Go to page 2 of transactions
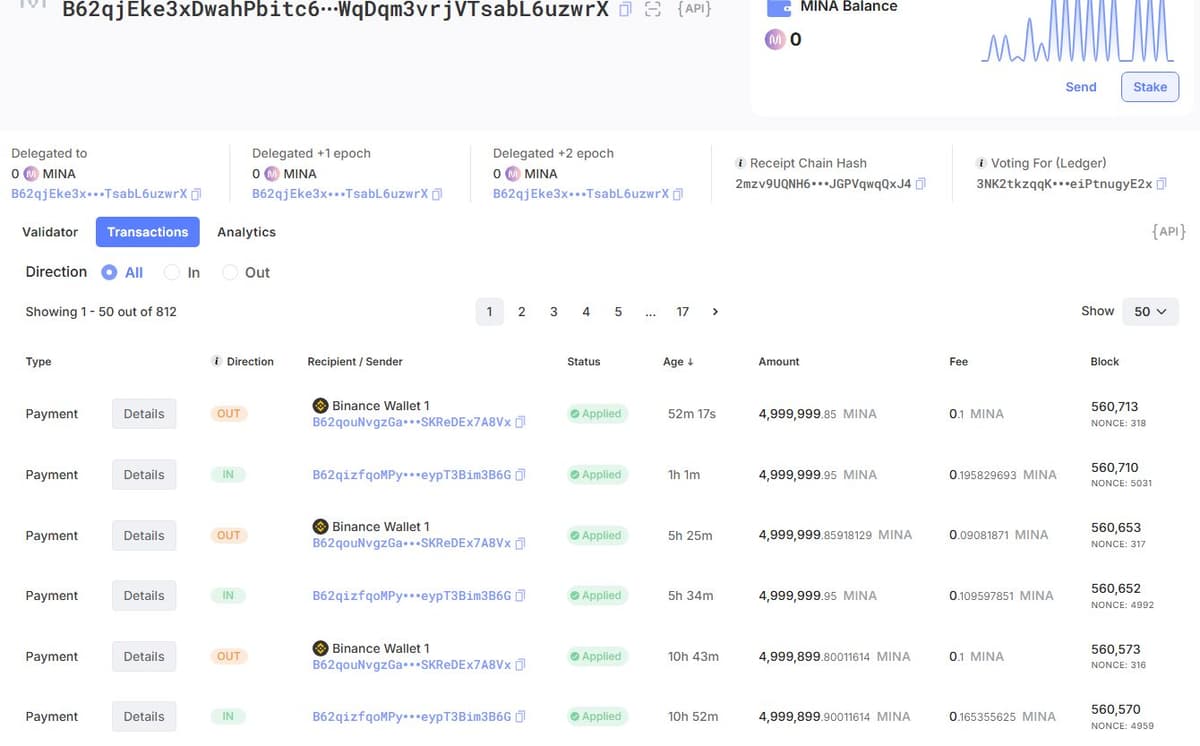 [521, 312]
